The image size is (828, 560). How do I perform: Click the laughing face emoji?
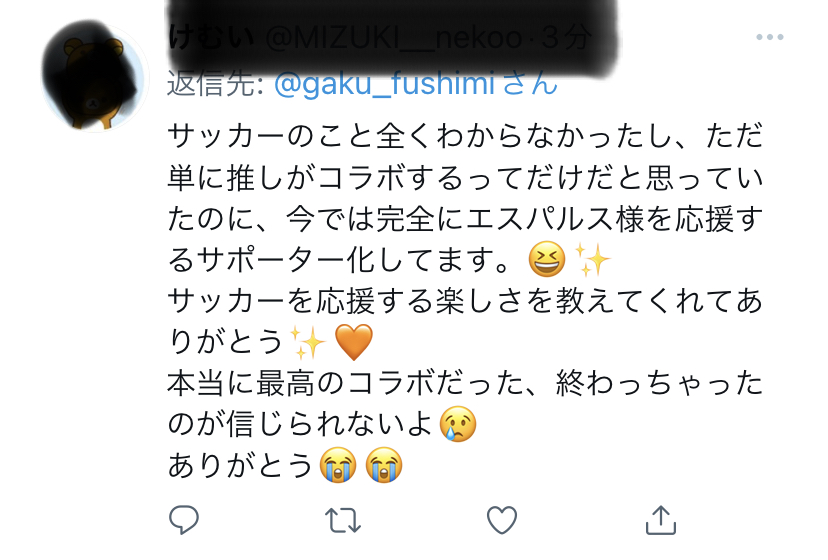point(546,261)
